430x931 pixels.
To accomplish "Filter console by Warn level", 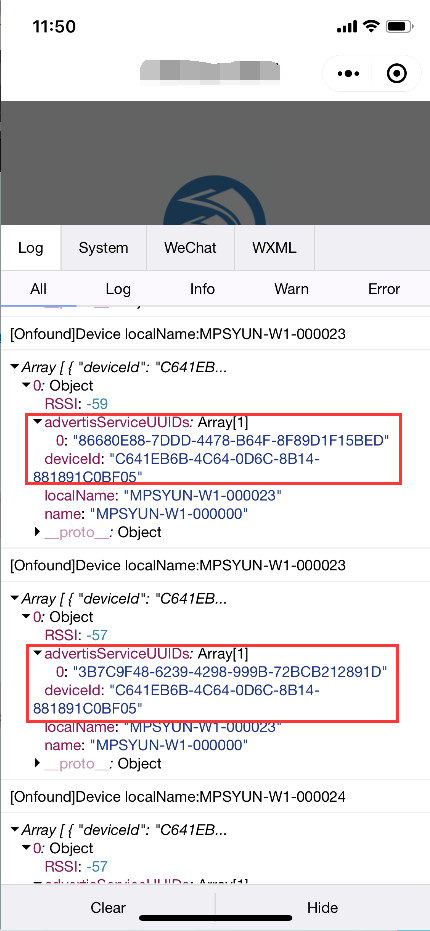I will (291, 289).
